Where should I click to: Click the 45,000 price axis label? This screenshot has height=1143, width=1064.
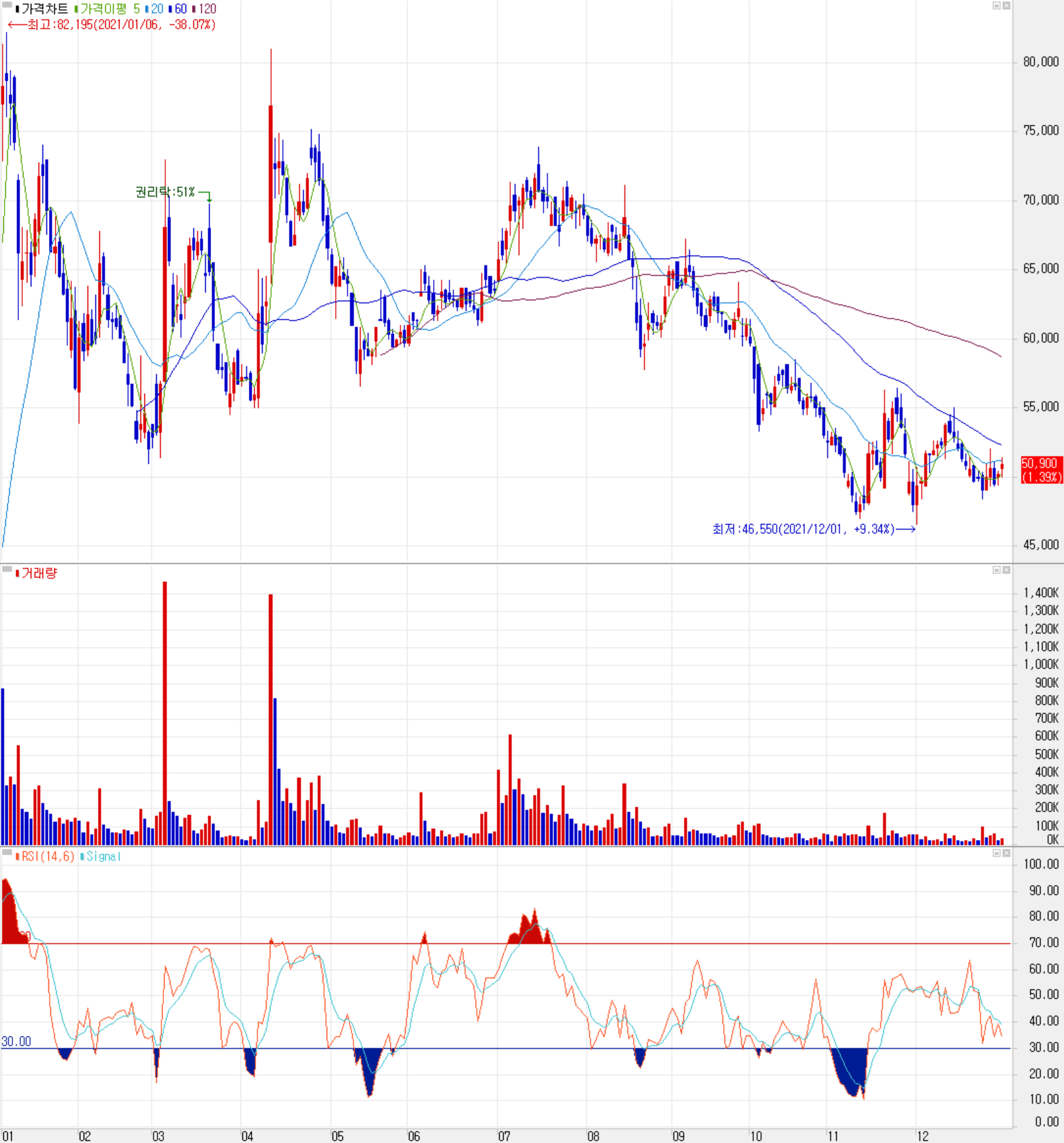(1040, 545)
